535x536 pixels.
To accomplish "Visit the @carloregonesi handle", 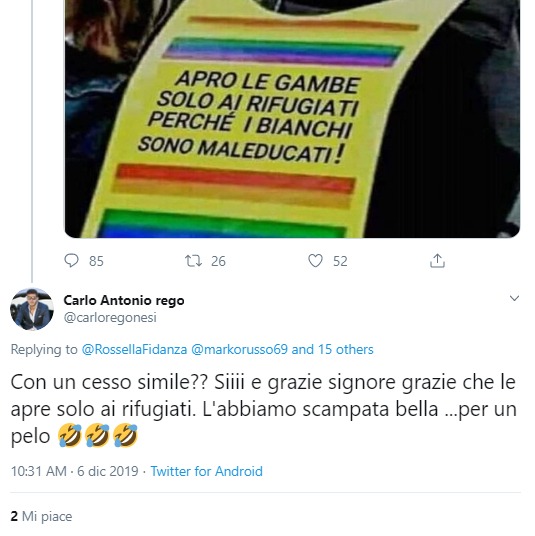I will pyautogui.click(x=110, y=318).
